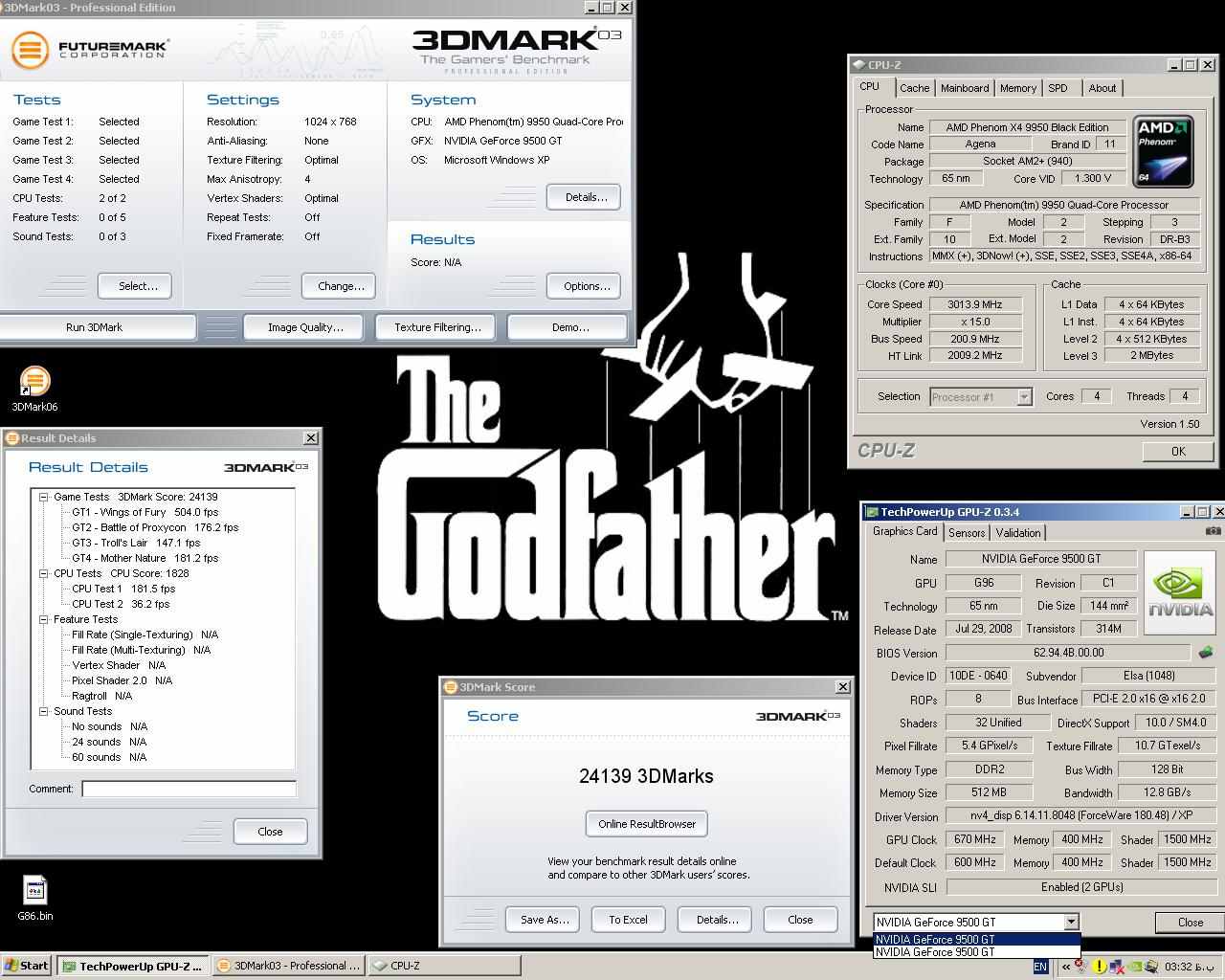Click the red shield security tray icon
The image size is (1225, 980).
(x=1081, y=966)
